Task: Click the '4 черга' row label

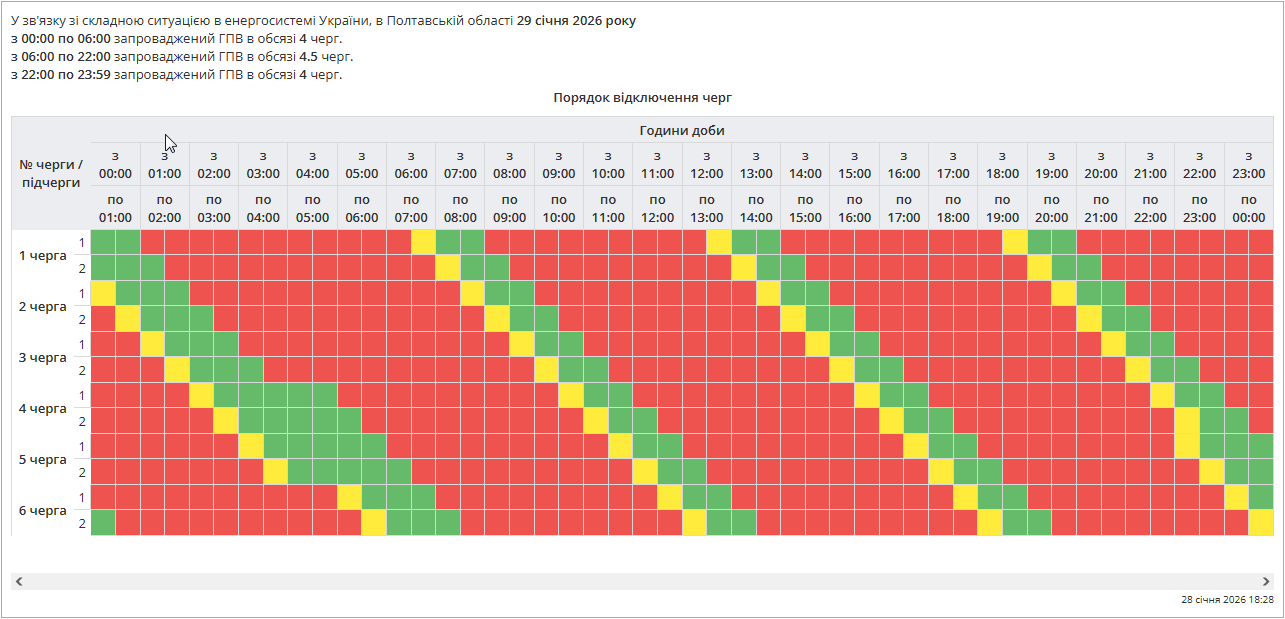Action: 43,408
